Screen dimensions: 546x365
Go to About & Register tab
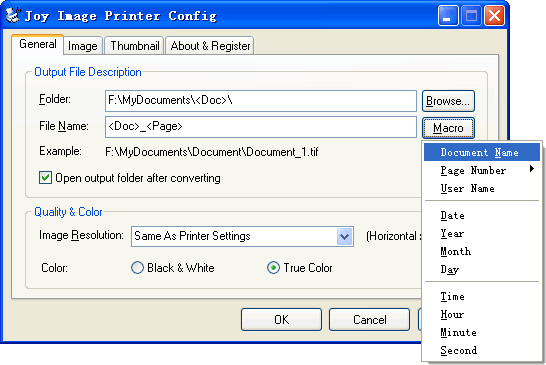click(210, 46)
